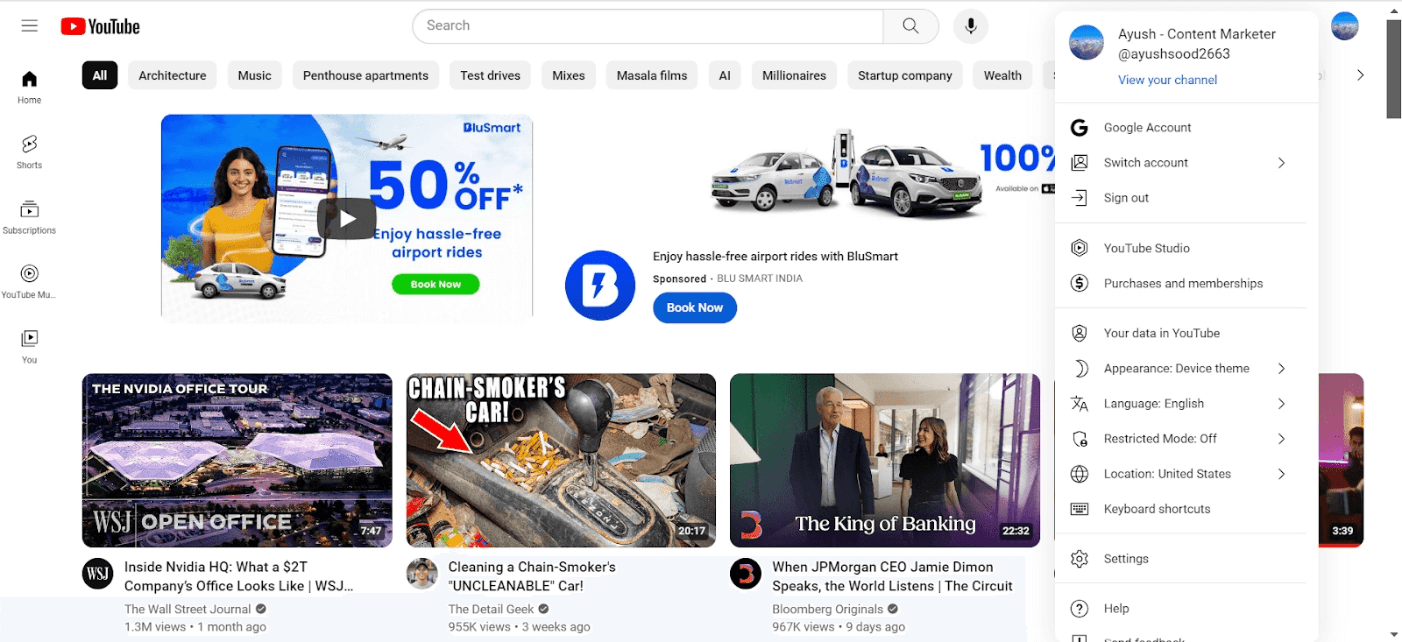Open The King of Banking thumbnail
The height and width of the screenshot is (642, 1402).
click(x=885, y=460)
